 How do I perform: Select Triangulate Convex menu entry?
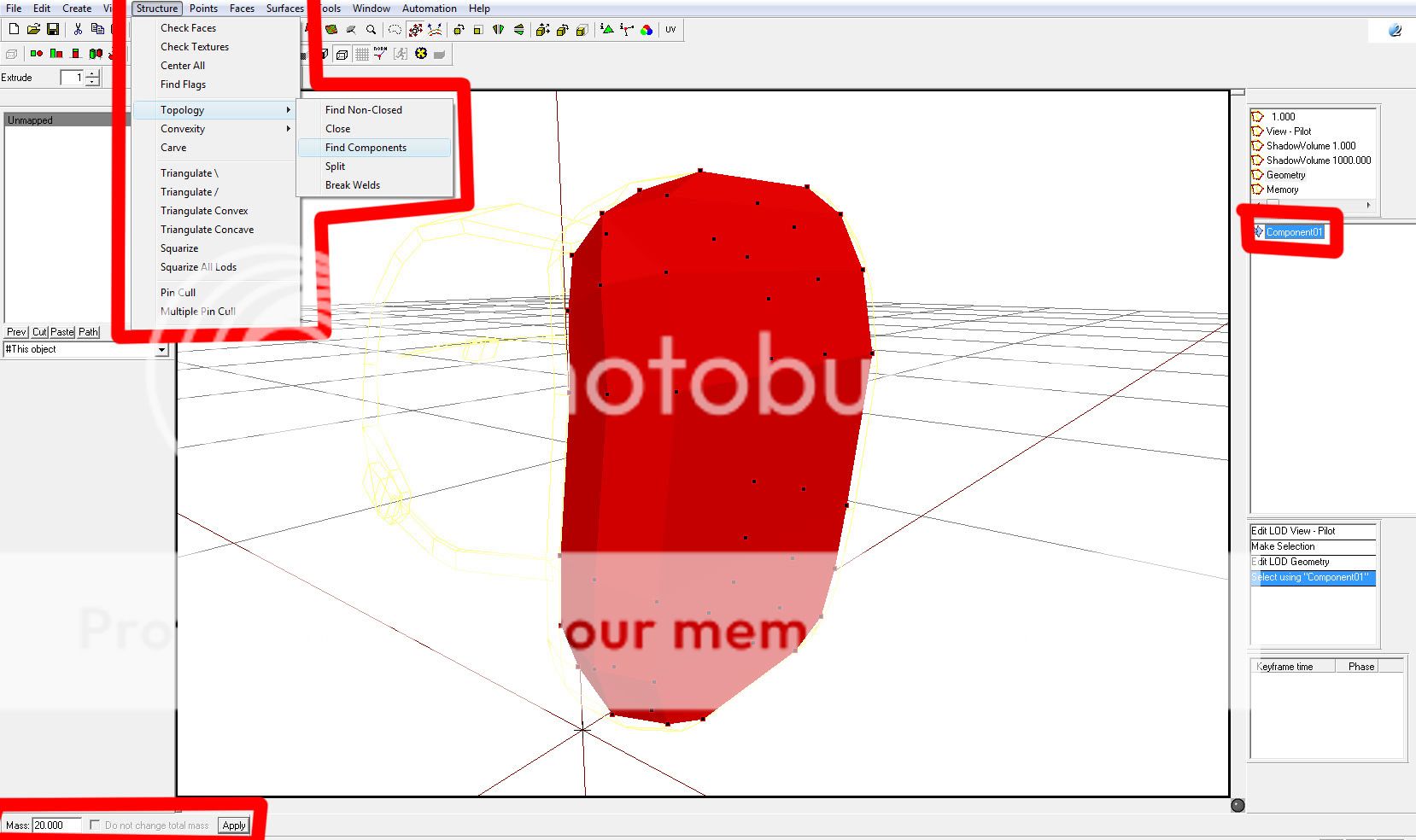pos(204,211)
